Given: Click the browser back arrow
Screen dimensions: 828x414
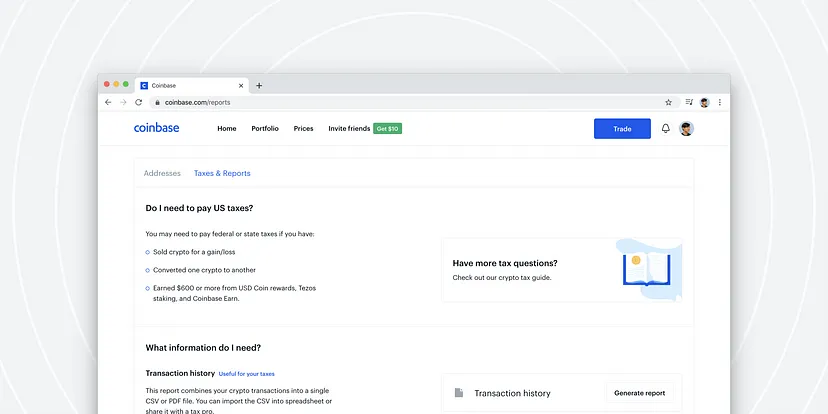Looking at the screenshot, I should (108, 102).
